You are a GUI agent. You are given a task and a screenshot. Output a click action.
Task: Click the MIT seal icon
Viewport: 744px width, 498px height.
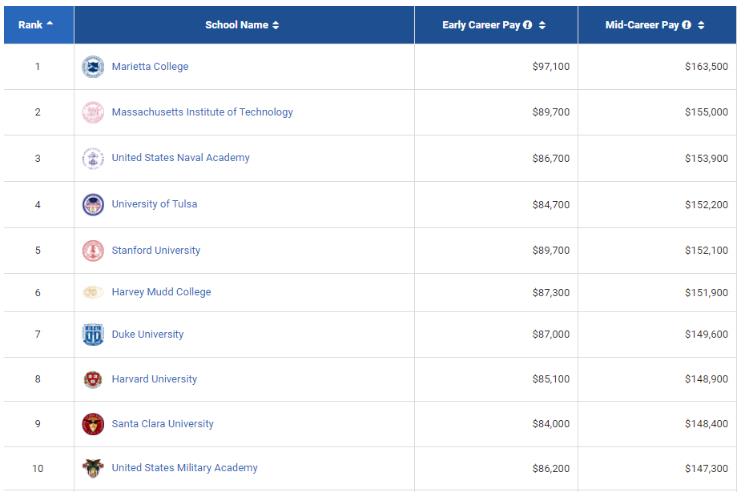[93, 112]
